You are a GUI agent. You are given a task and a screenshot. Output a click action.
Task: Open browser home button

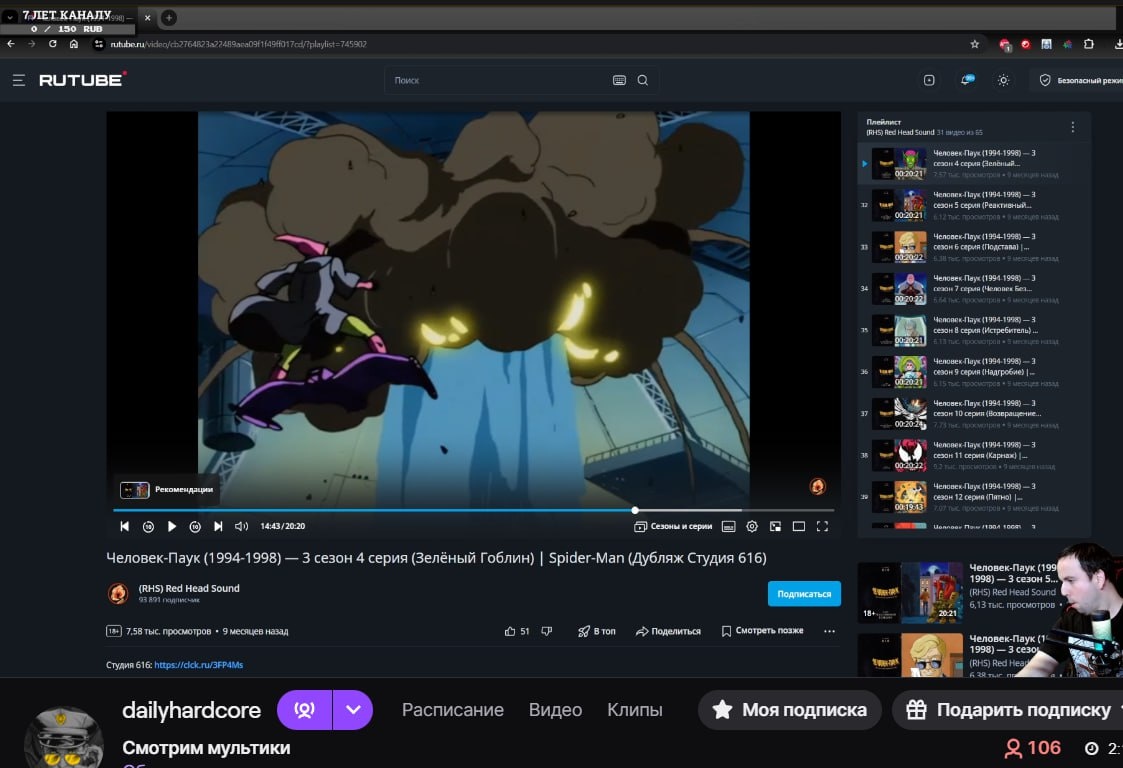74,44
